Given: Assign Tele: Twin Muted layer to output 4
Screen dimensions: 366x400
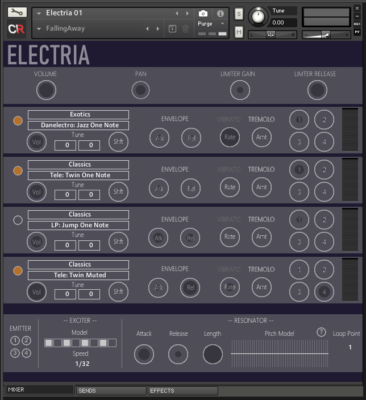Looking at the screenshot, I should point(324,292).
